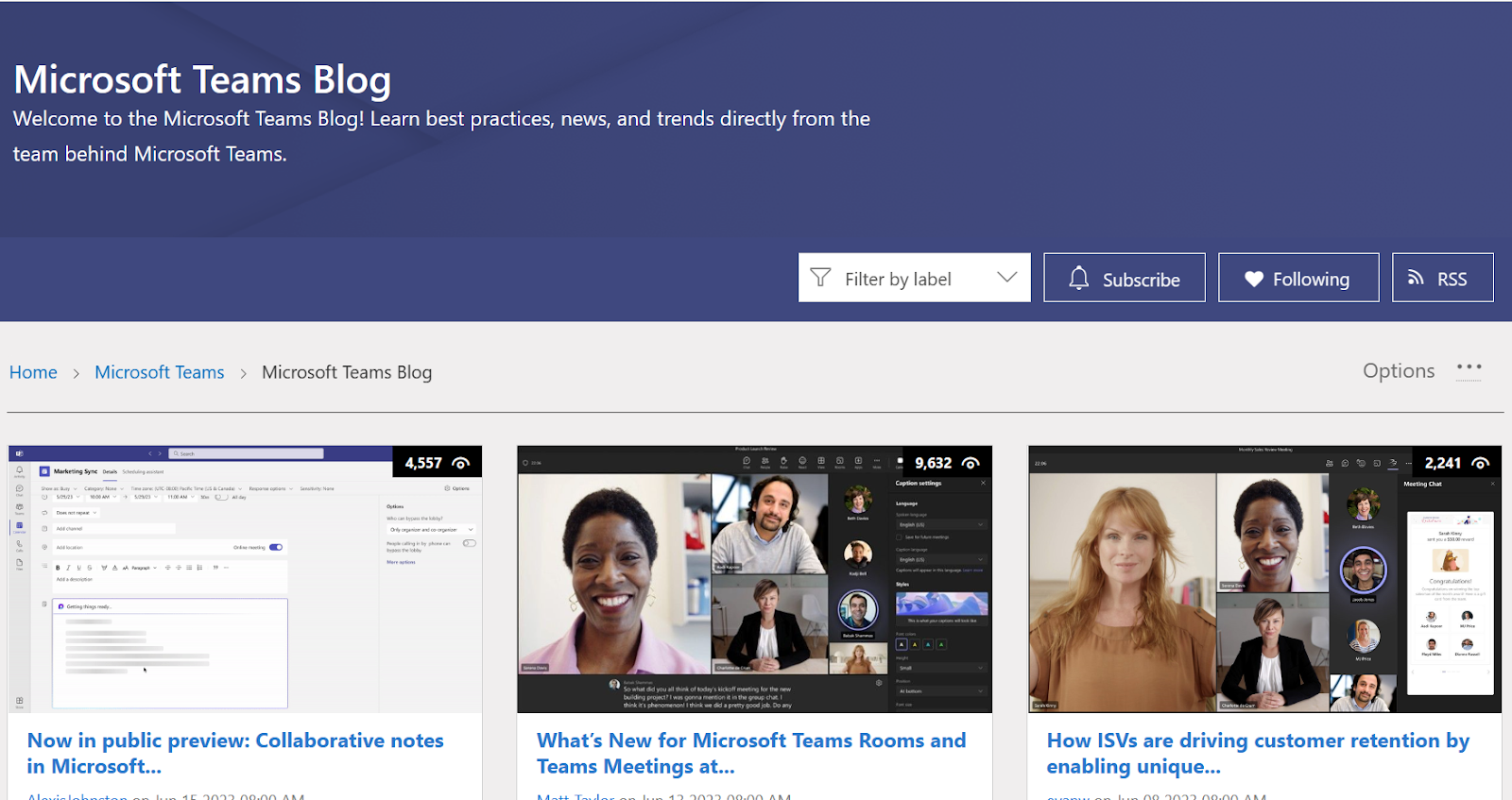Open the ISVs meeting chat thumbnail
The image size is (1512, 800).
coord(1264,579)
